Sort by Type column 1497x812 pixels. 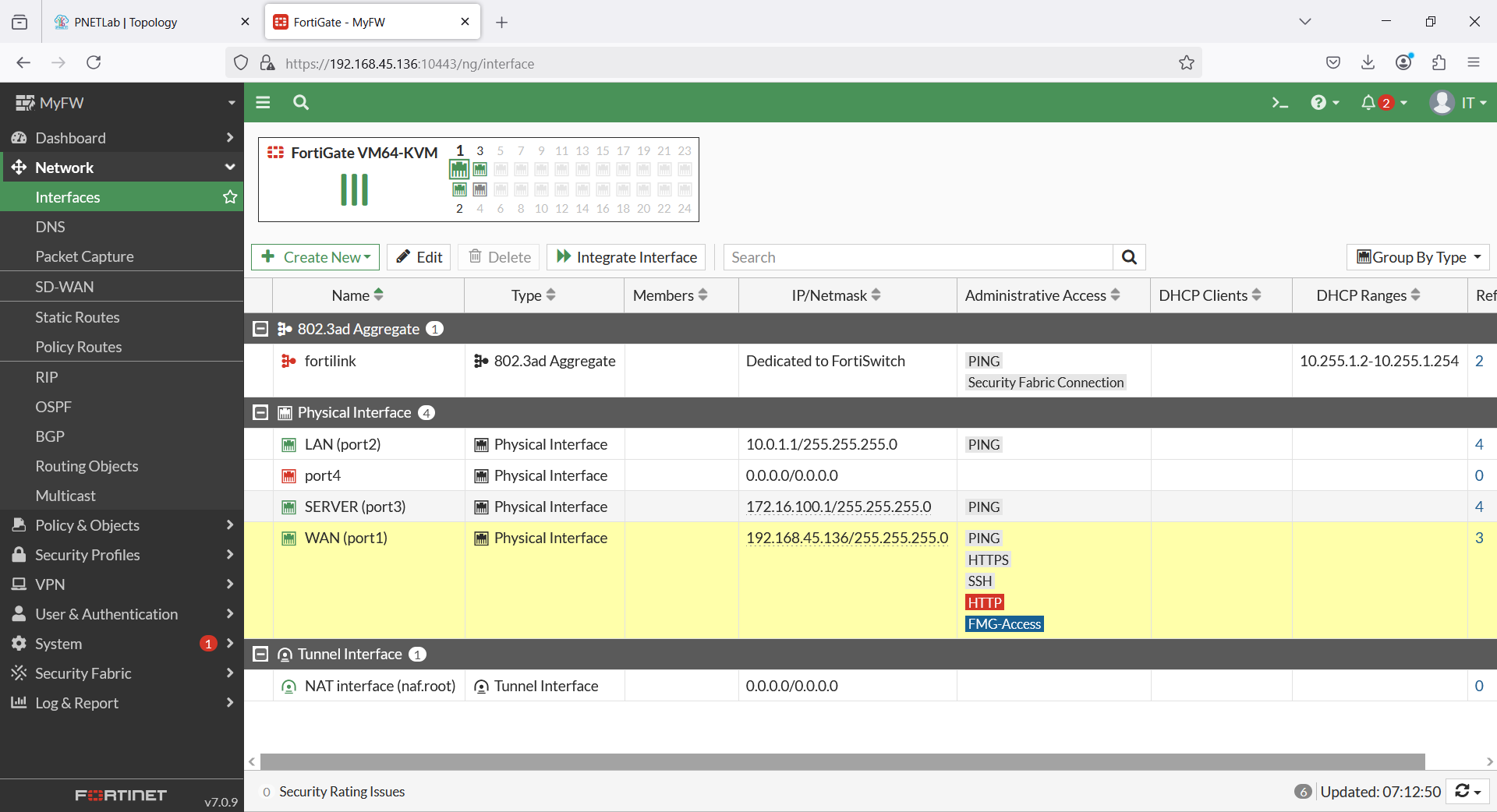[x=533, y=295]
